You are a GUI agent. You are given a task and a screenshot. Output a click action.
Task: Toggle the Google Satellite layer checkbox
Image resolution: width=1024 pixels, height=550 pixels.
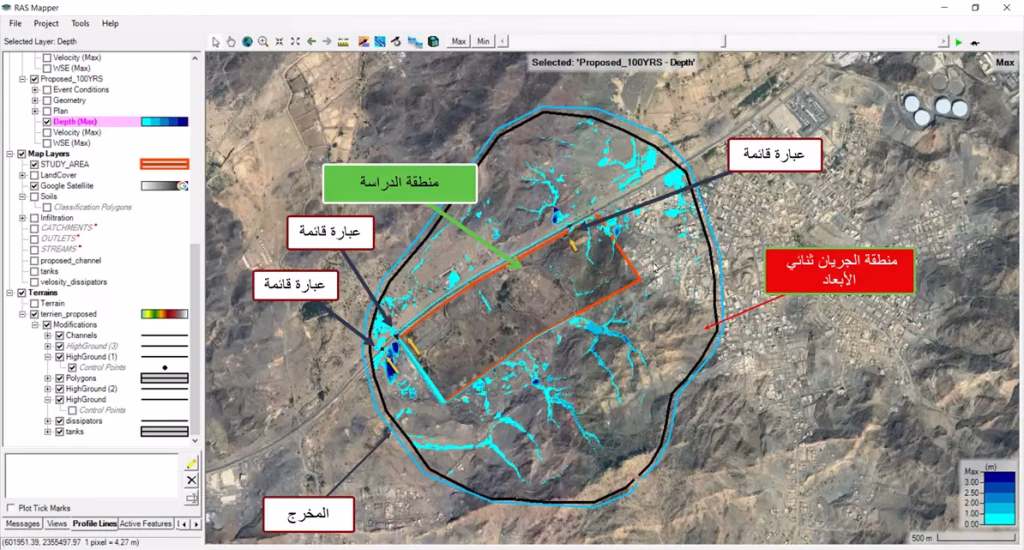coord(36,186)
